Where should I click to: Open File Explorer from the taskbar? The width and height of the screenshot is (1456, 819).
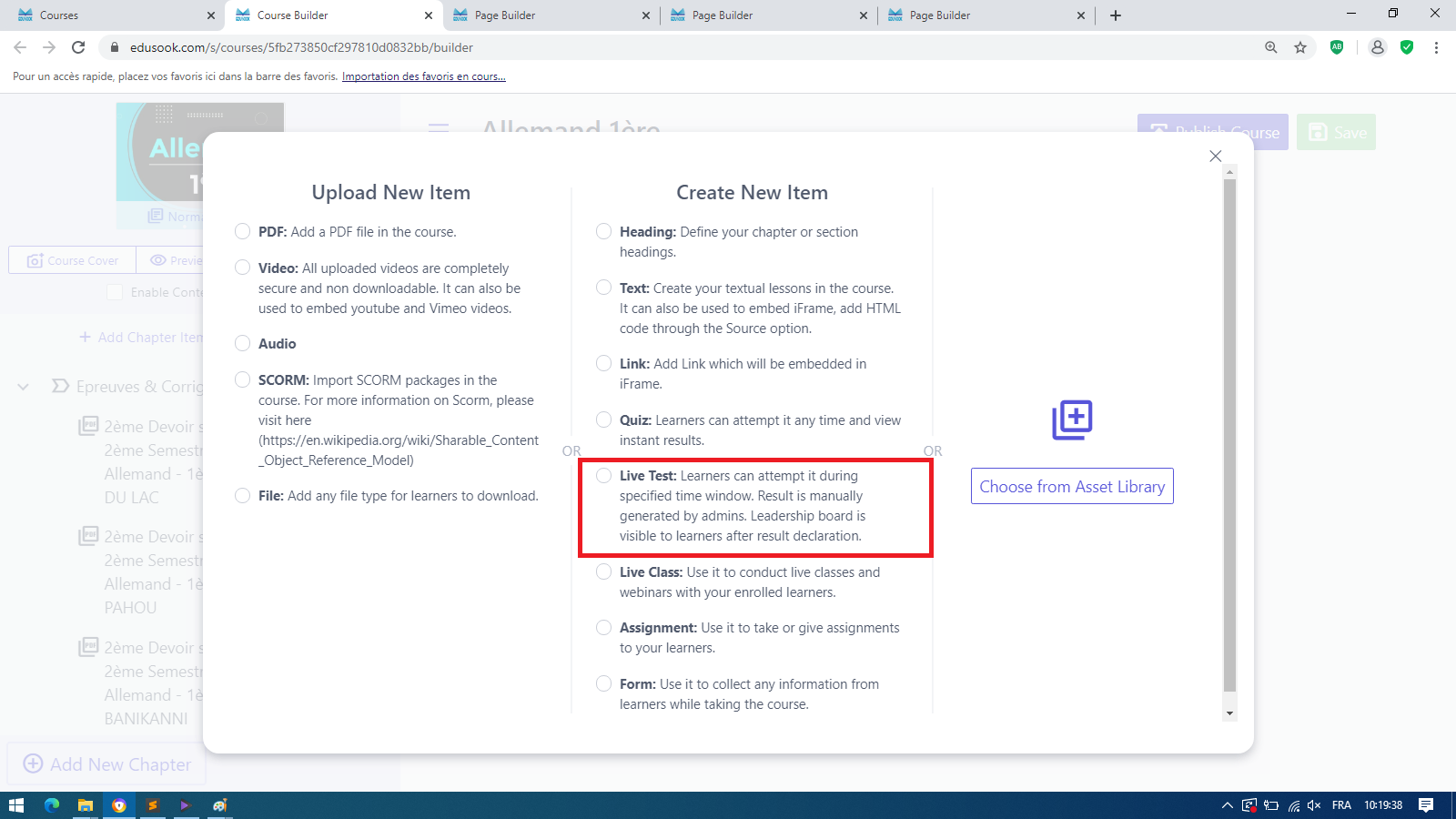coord(85,805)
